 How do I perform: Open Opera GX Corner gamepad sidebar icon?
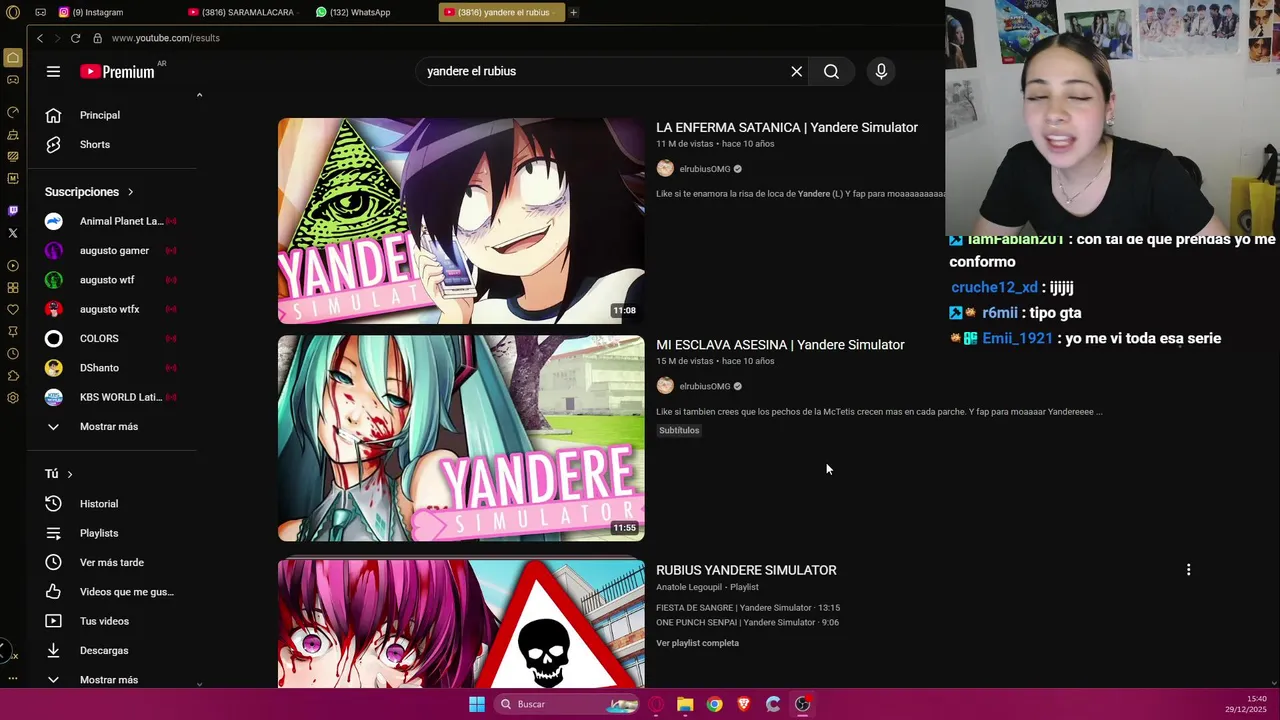tap(13, 80)
